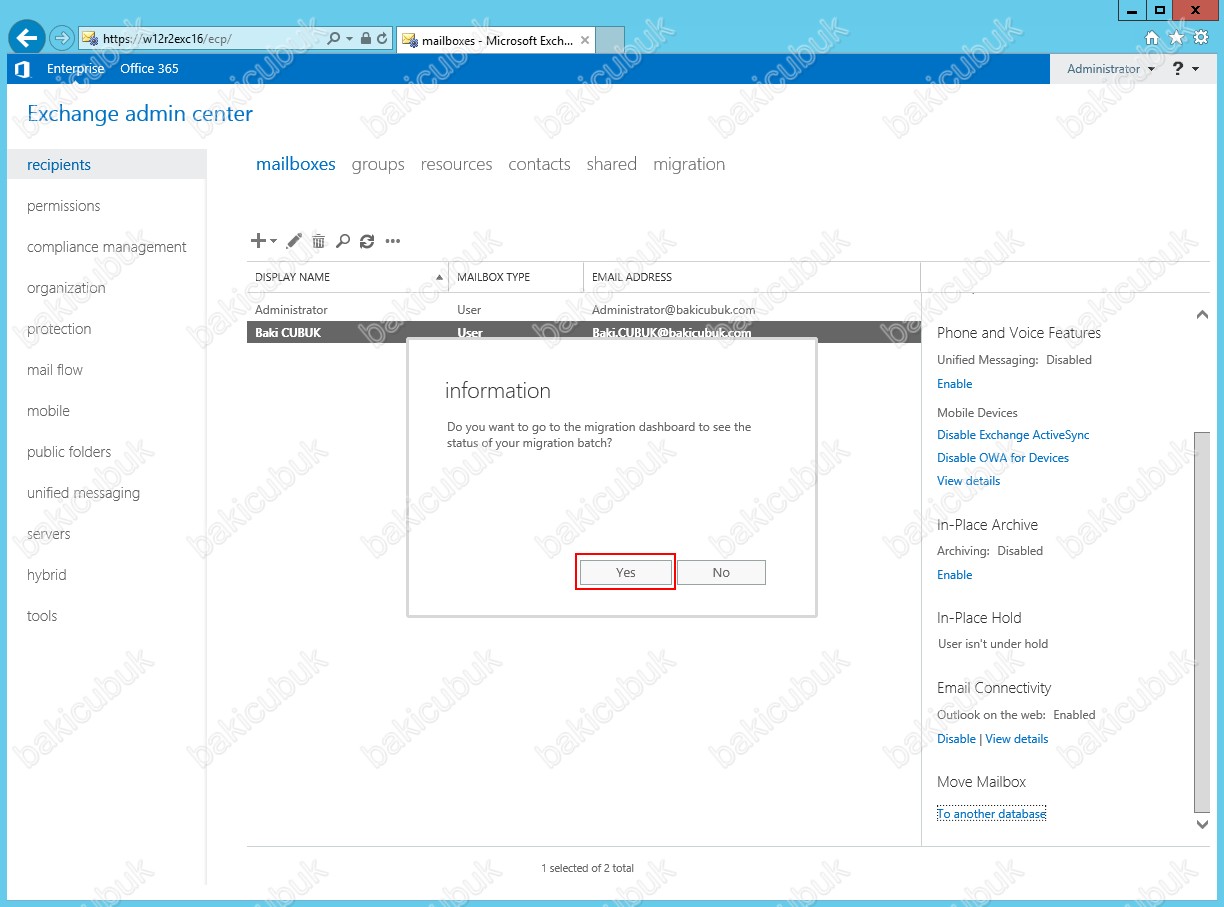
Task: Close the mailboxes browser tab
Action: point(585,40)
